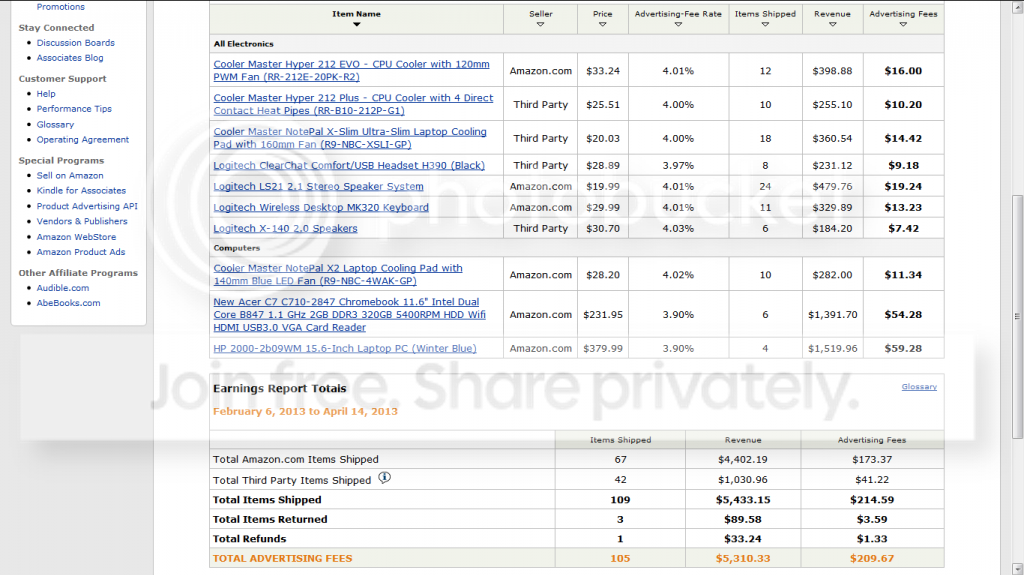Image resolution: width=1024 pixels, height=575 pixels.
Task: Open Performance Tips under Customer Support
Action: (74, 108)
